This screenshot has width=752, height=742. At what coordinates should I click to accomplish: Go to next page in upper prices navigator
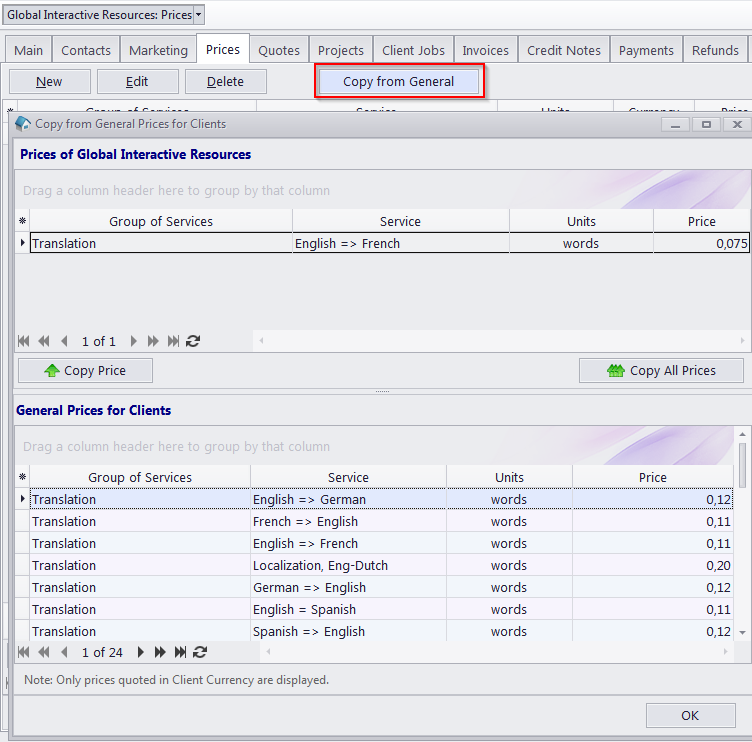coord(153,341)
